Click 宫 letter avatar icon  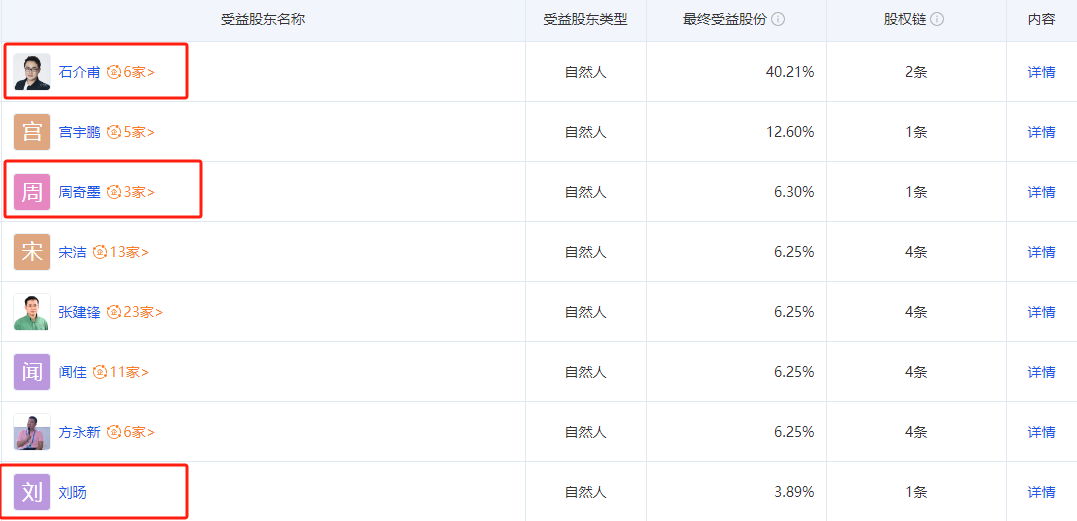coord(32,132)
